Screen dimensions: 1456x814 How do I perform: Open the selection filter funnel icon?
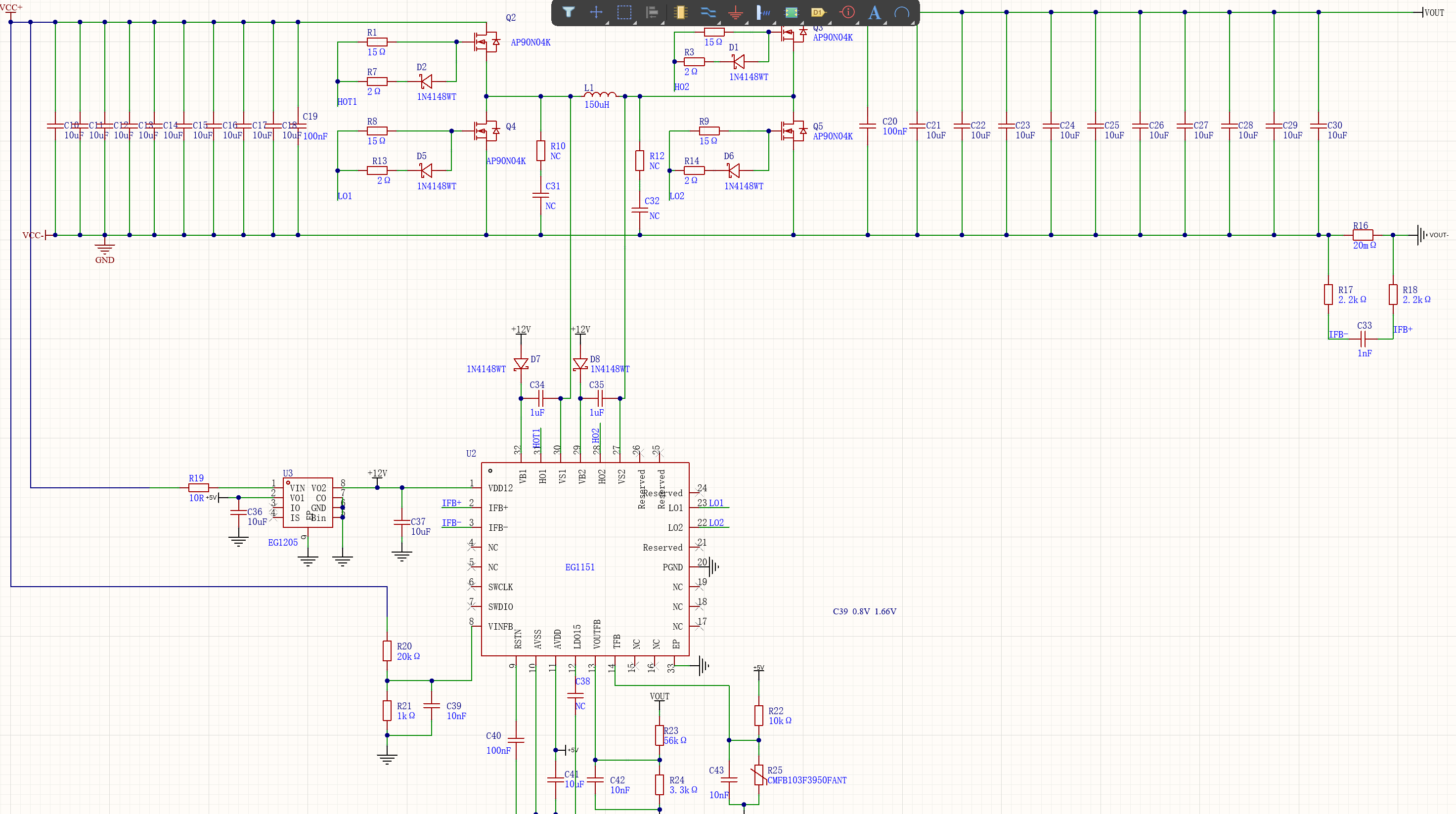pyautogui.click(x=568, y=12)
